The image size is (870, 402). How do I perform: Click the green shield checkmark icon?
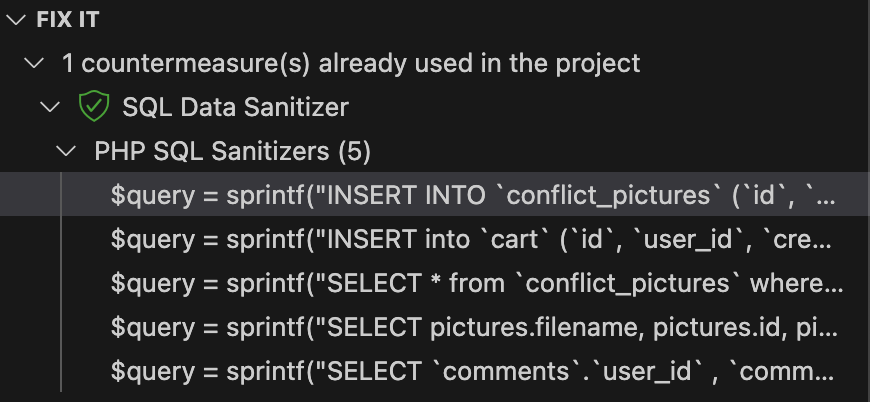tap(92, 106)
